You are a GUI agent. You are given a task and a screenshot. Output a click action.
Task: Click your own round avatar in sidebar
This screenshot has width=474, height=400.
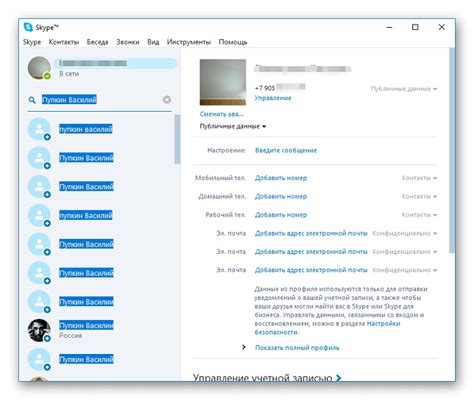click(39, 68)
